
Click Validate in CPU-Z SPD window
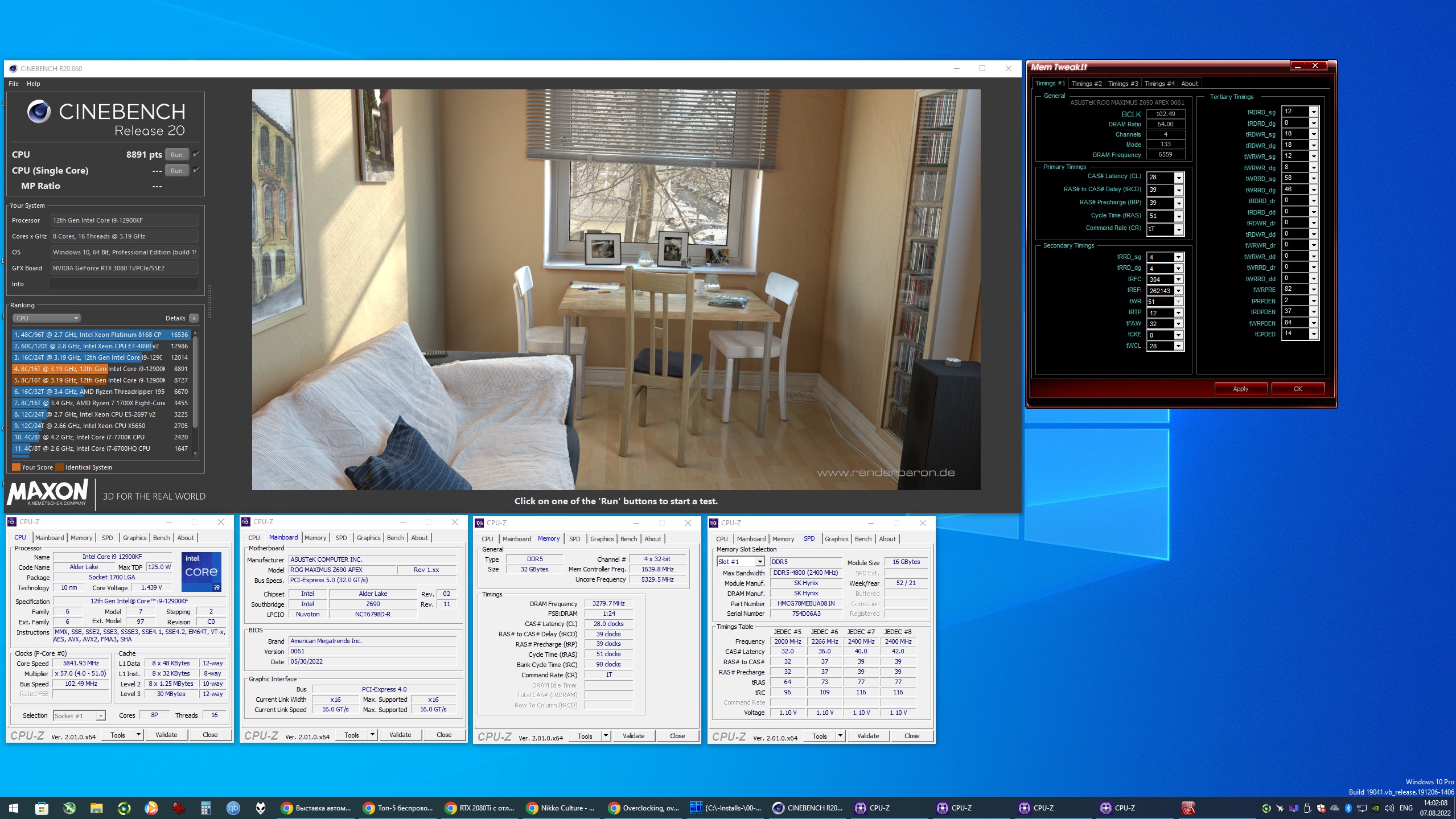coord(867,736)
